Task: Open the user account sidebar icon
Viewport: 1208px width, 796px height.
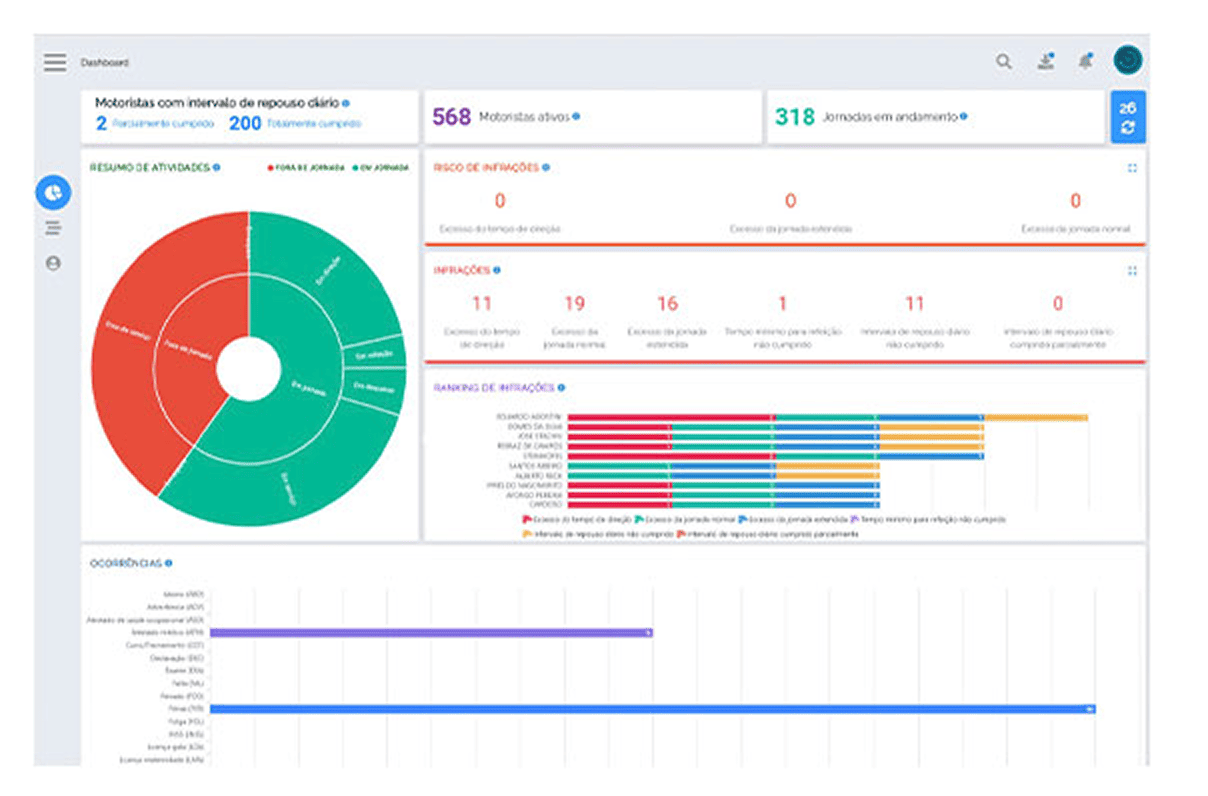Action: (53, 263)
